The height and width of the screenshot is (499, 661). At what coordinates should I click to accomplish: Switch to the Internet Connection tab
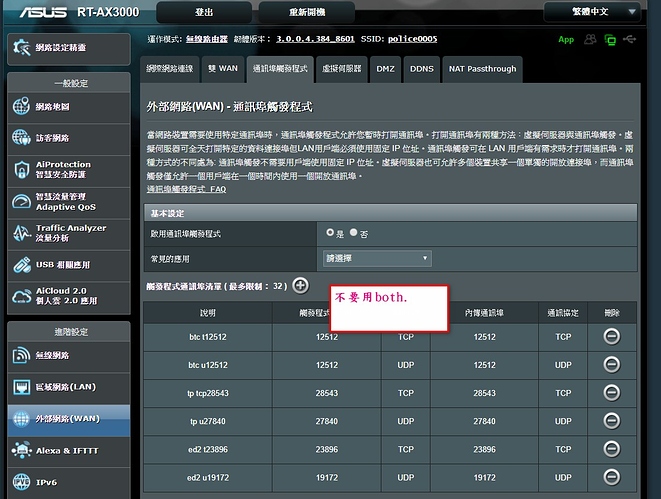coord(170,69)
